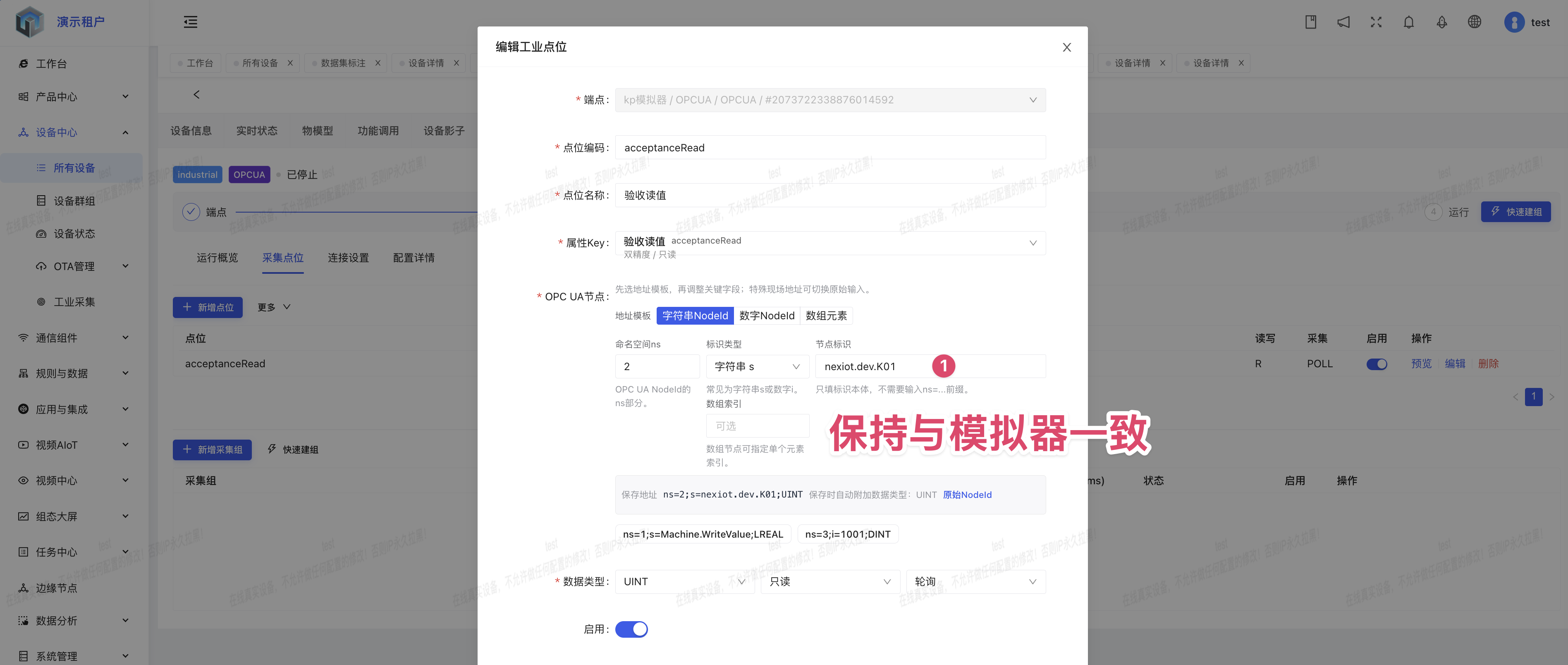Switch to the 物模型 tab
1568x665 pixels.
317,131
